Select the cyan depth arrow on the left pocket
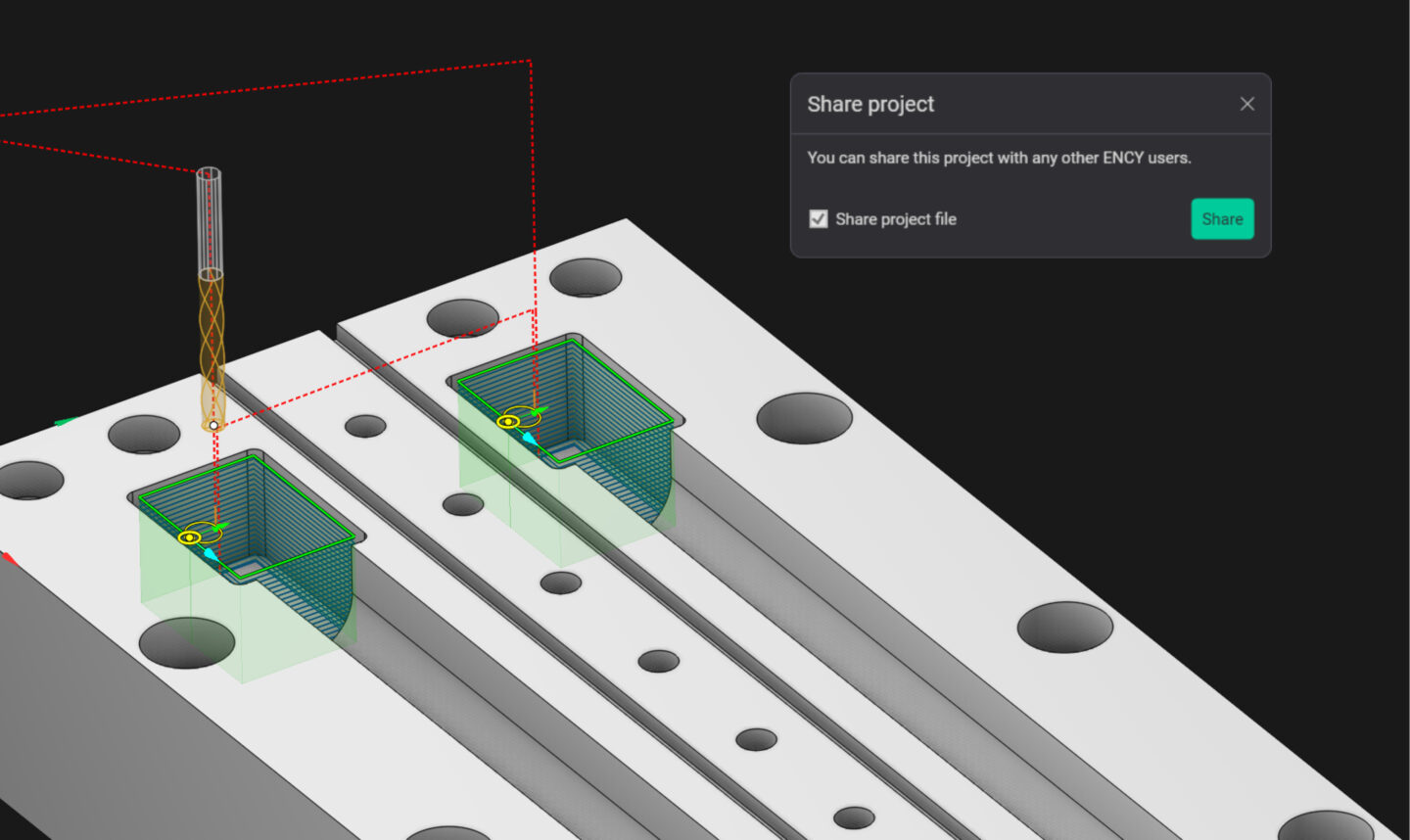 point(210,554)
